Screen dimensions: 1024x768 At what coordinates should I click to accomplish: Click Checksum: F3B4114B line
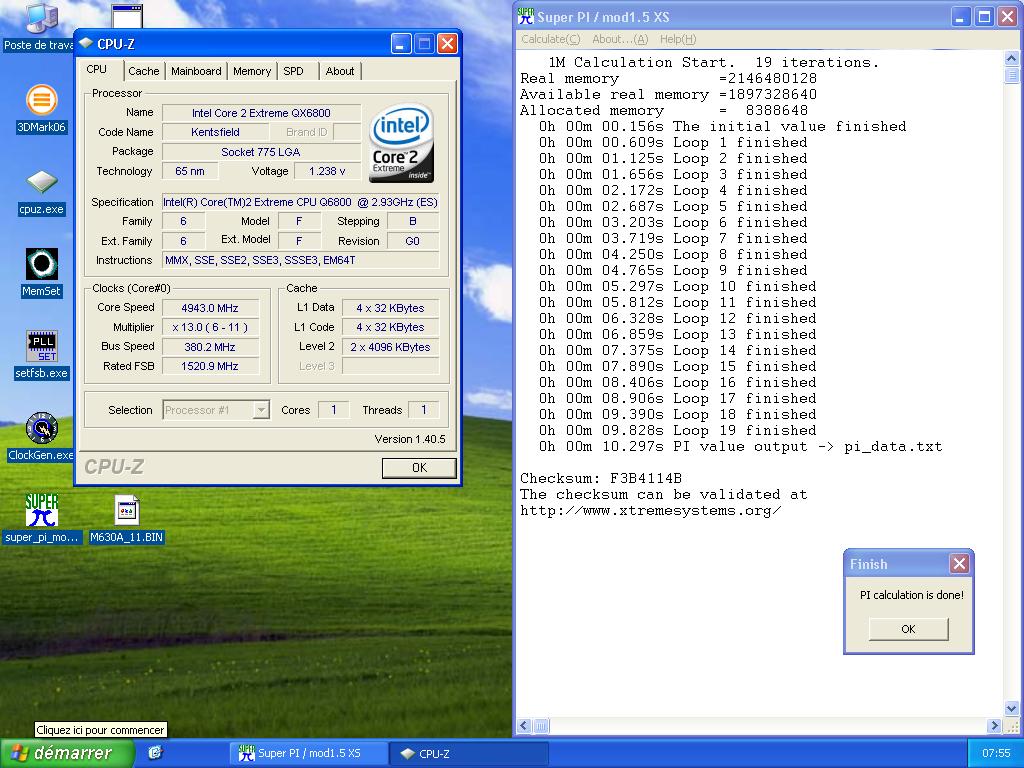pyautogui.click(x=601, y=478)
